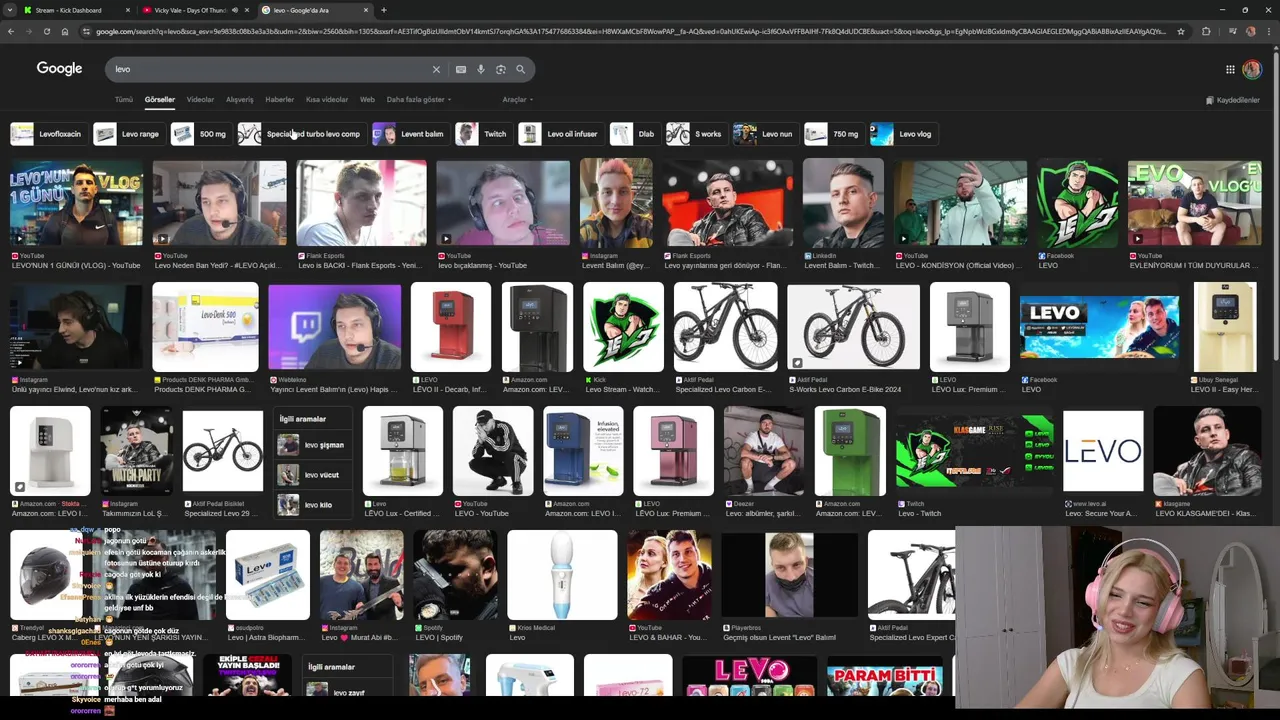Viewport: 1280px width, 720px height.
Task: Mute the Vicky Vale tab audio icon
Action: pos(235,10)
